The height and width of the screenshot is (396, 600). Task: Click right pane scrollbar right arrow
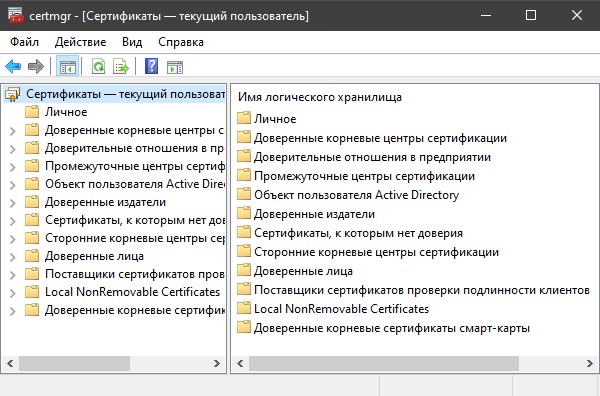point(590,363)
